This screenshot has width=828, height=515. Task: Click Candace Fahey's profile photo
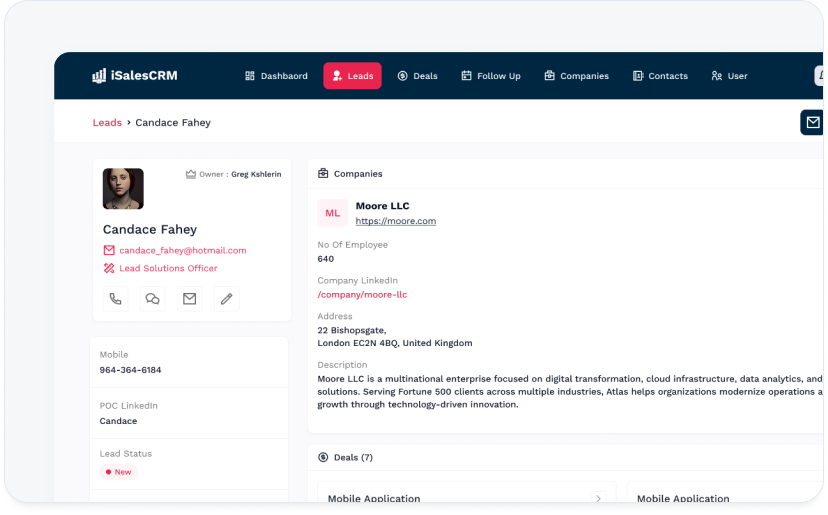pyautogui.click(x=123, y=189)
